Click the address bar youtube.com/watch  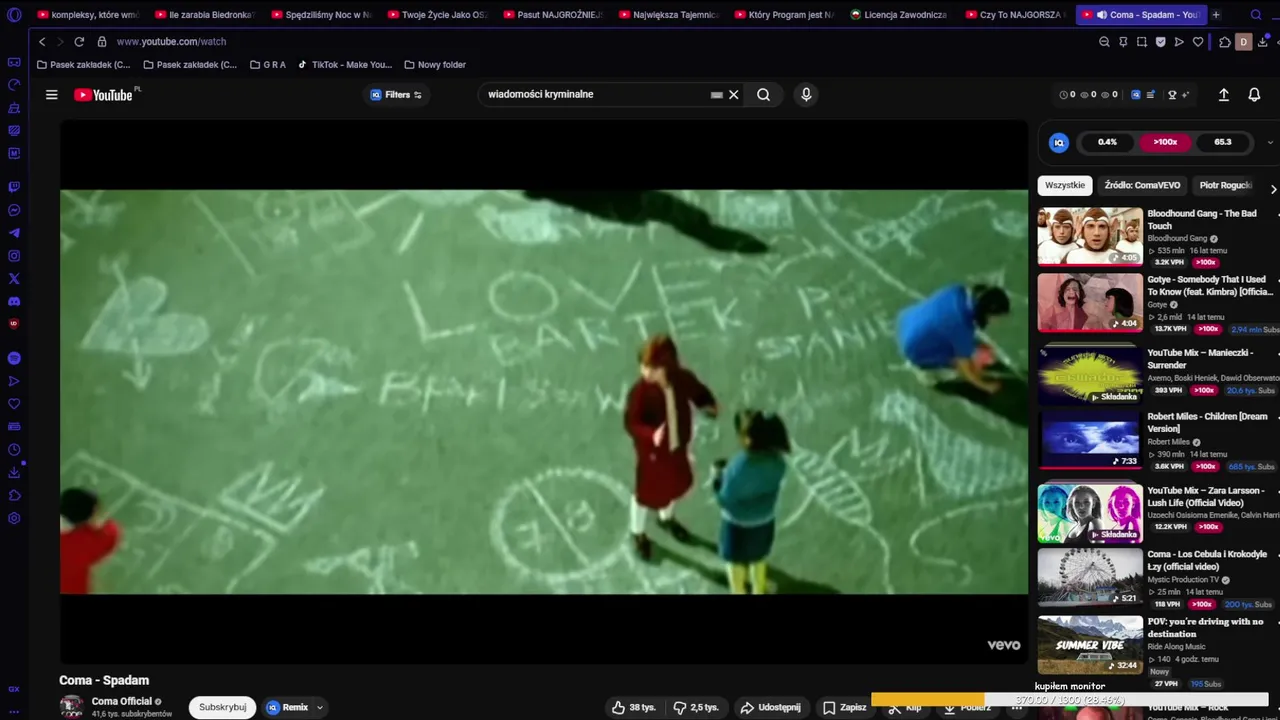[x=171, y=42]
